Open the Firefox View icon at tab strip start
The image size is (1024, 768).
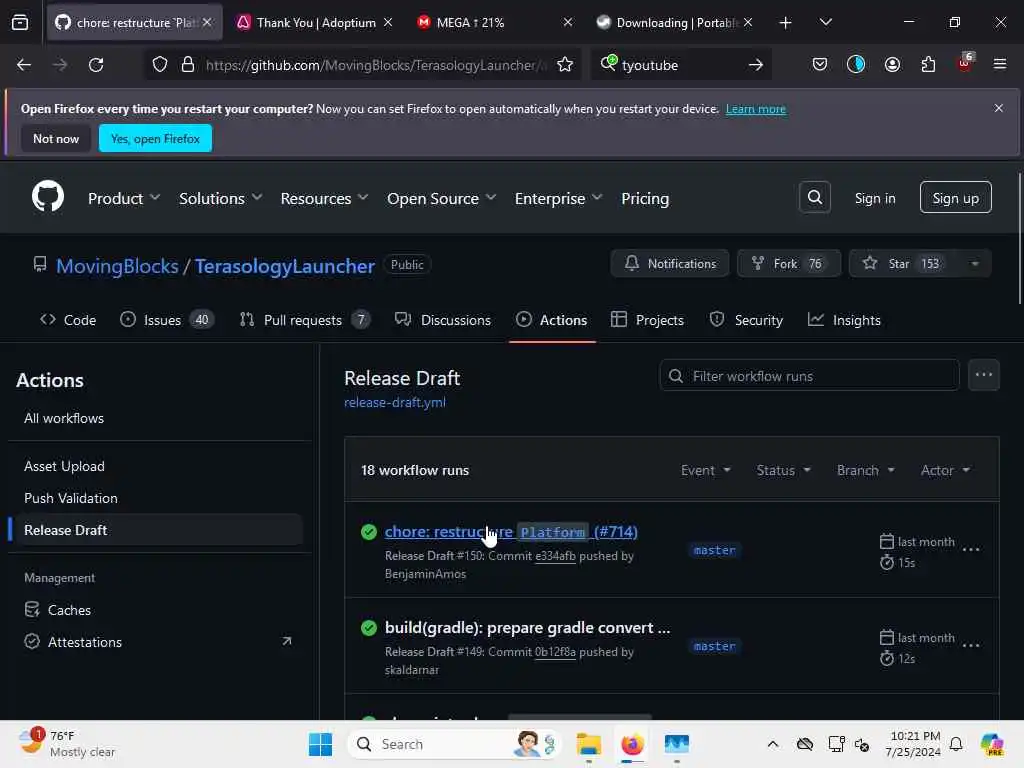point(20,22)
